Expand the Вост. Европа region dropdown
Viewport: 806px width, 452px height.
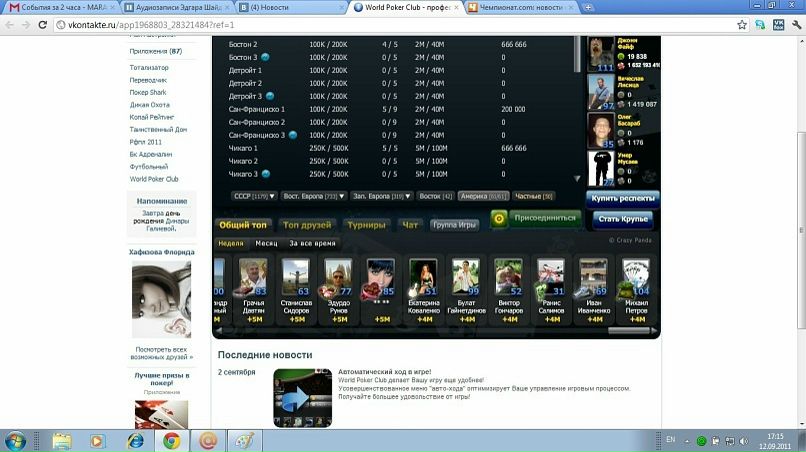pyautogui.click(x=312, y=197)
